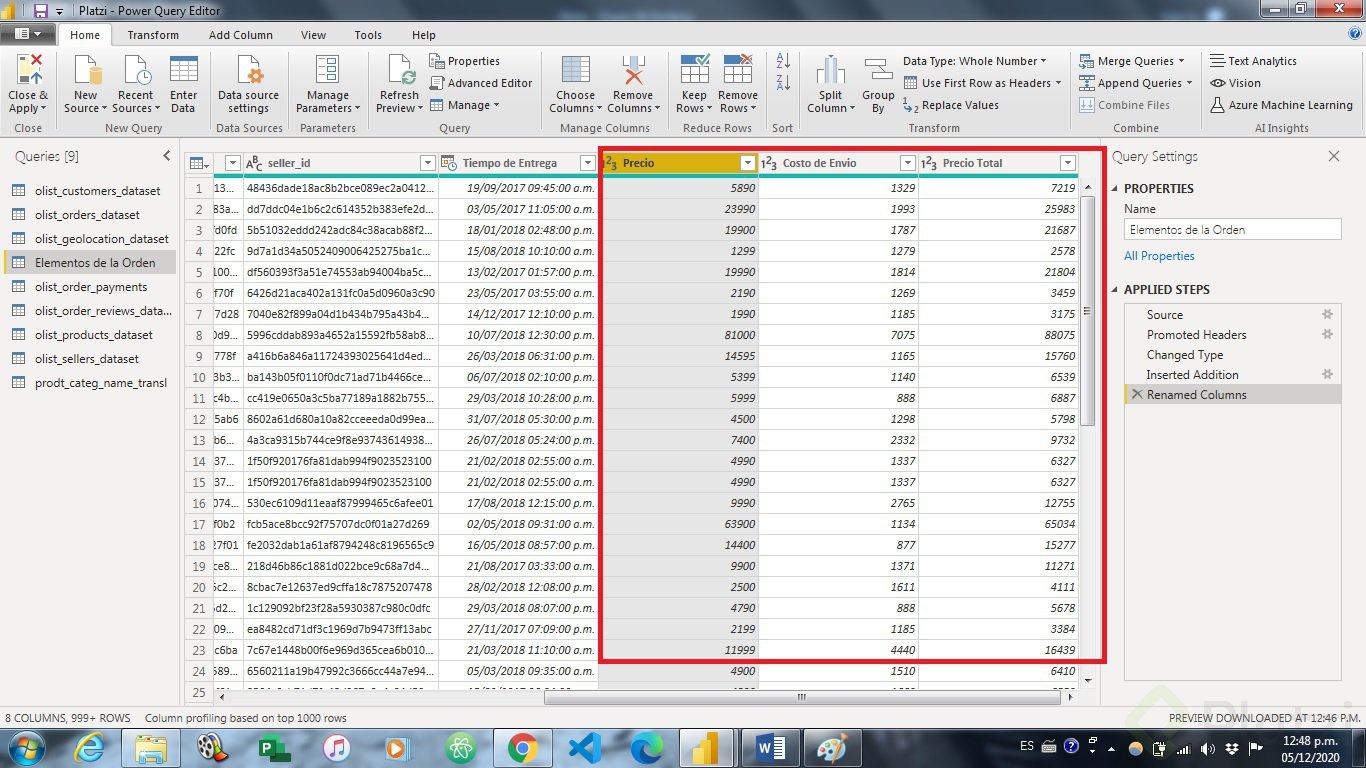
Task: Open filter dropdown for Precio column
Action: click(747, 163)
